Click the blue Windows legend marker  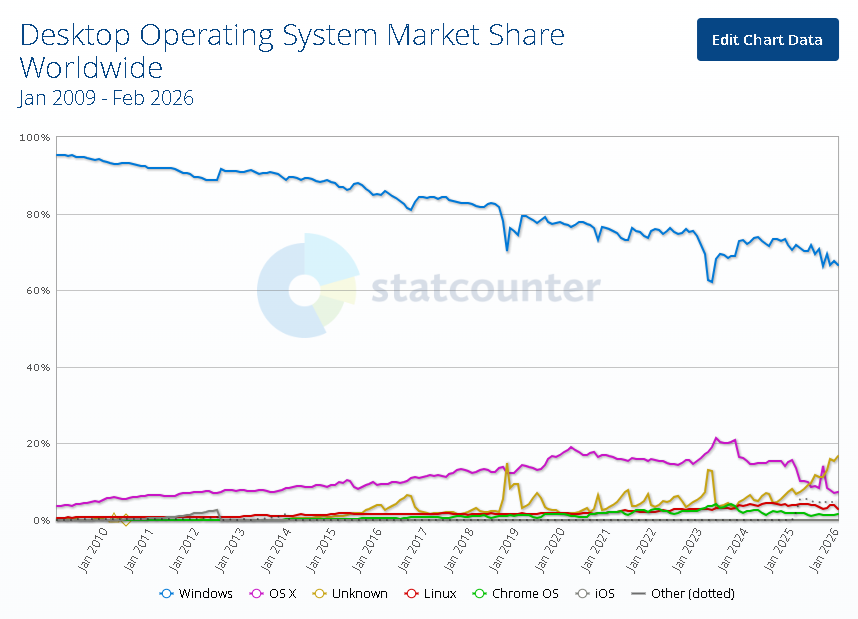coord(167,594)
